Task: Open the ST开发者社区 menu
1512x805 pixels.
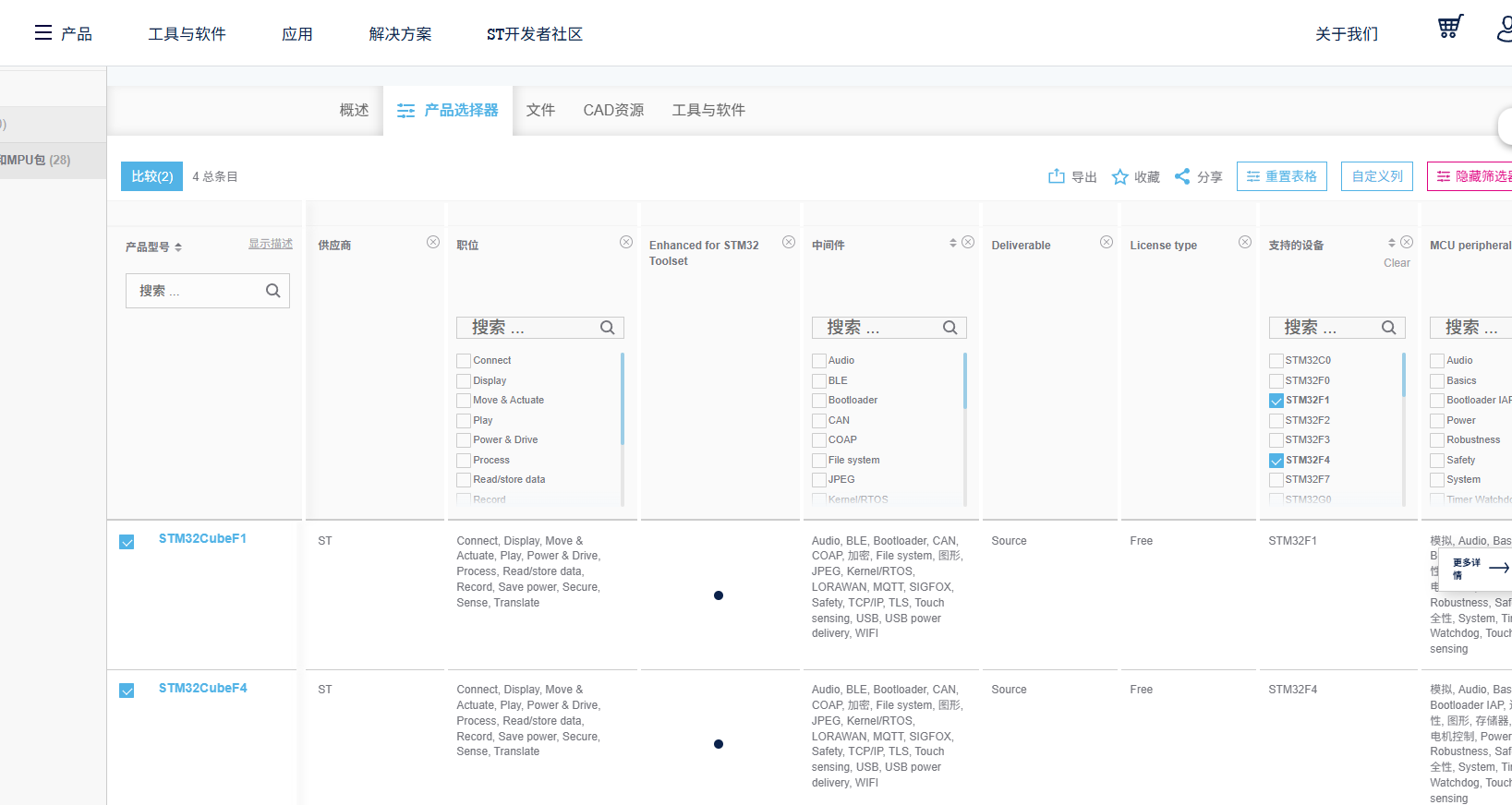Action: click(x=535, y=34)
